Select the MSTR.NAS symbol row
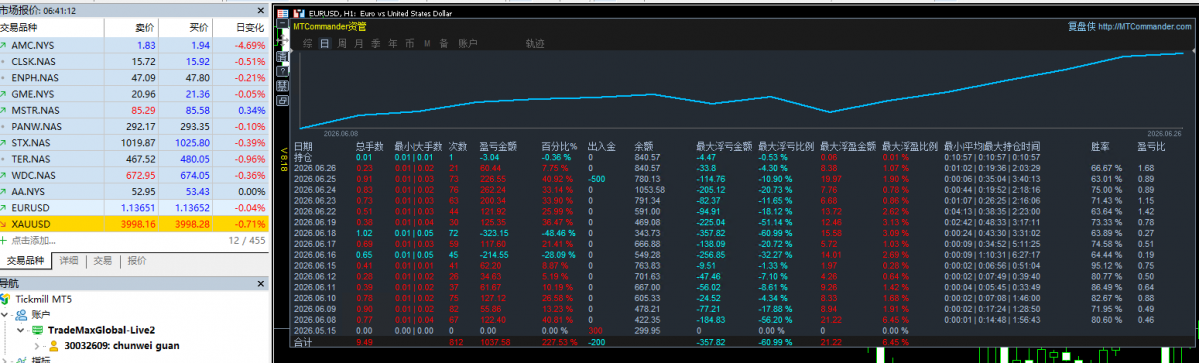Viewport: 1199px width, 363px height. point(134,110)
